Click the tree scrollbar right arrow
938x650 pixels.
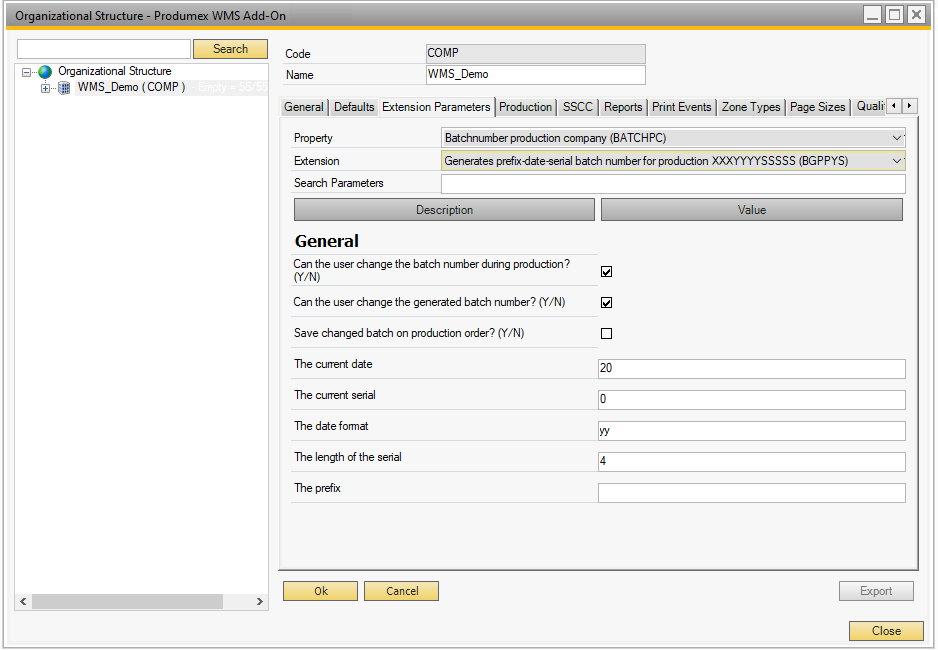(260, 602)
